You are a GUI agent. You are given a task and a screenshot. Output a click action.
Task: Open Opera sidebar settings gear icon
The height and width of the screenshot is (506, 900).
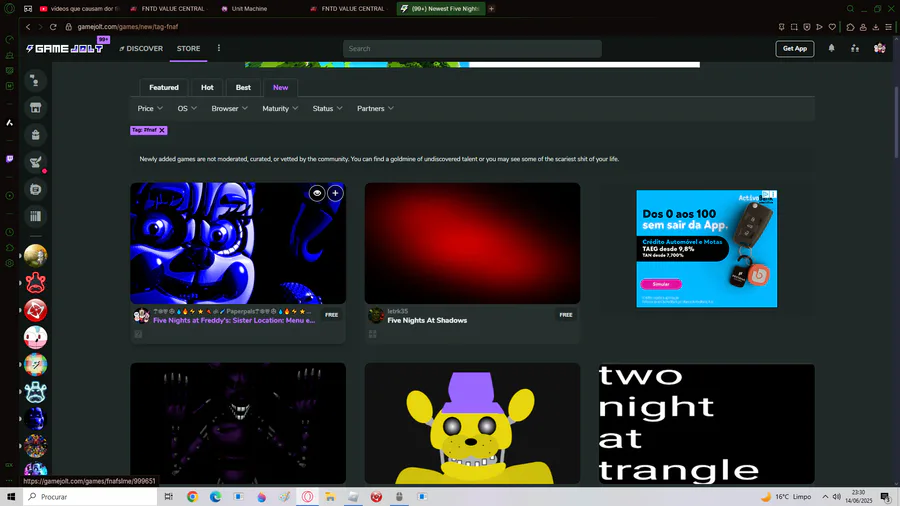(9, 263)
